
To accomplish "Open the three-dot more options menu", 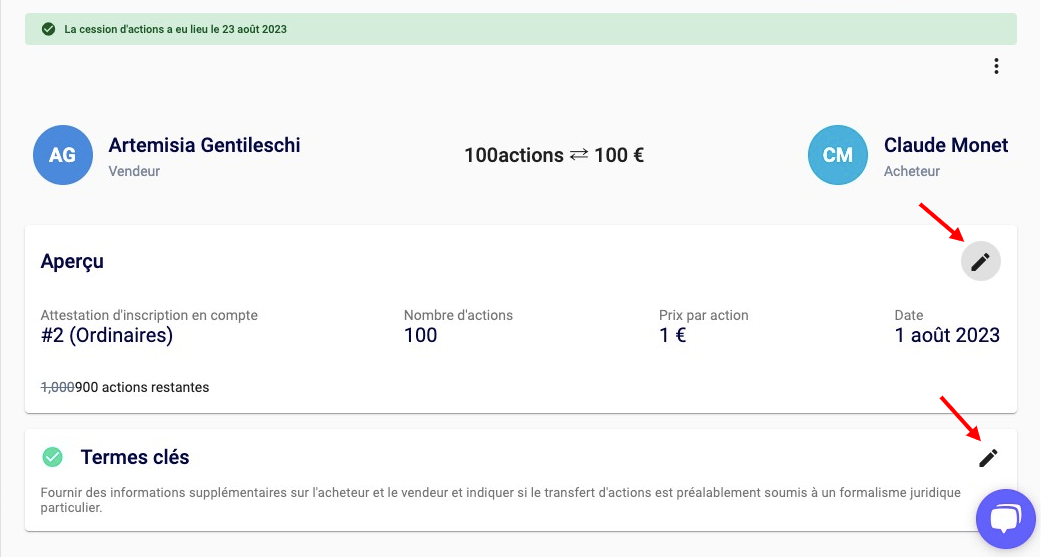I will tap(995, 67).
